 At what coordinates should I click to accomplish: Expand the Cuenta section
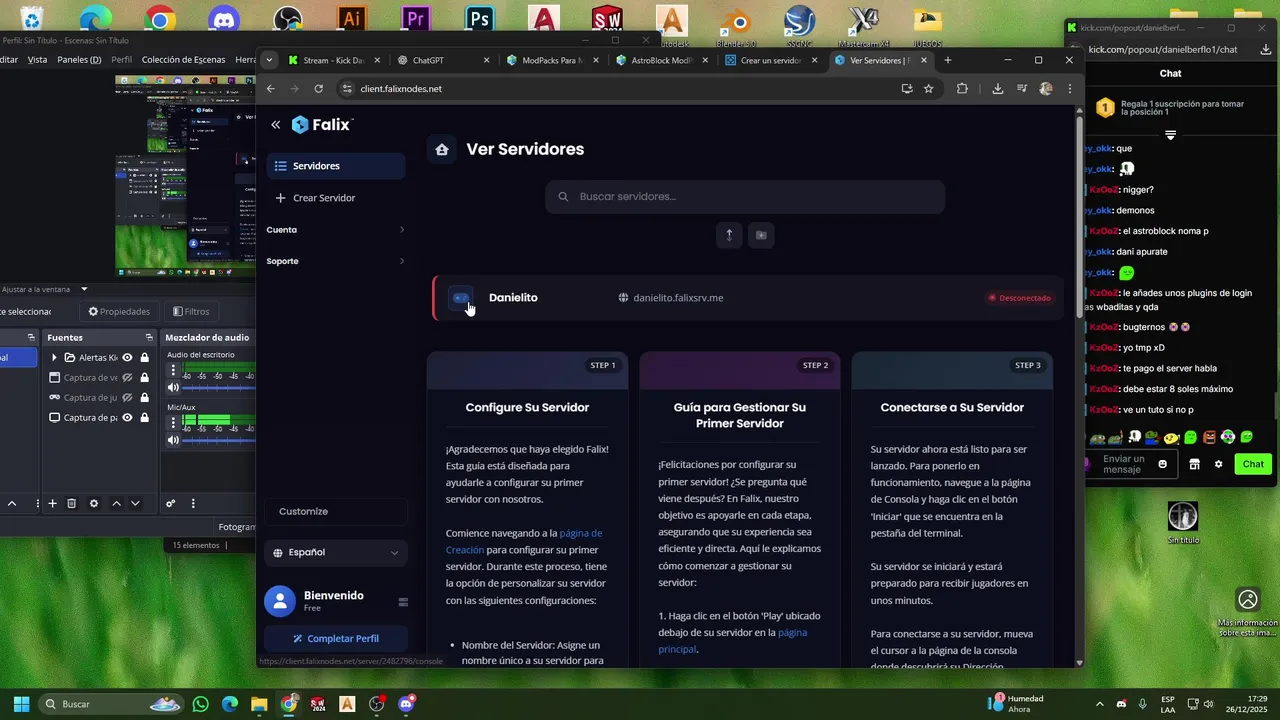[x=335, y=230]
